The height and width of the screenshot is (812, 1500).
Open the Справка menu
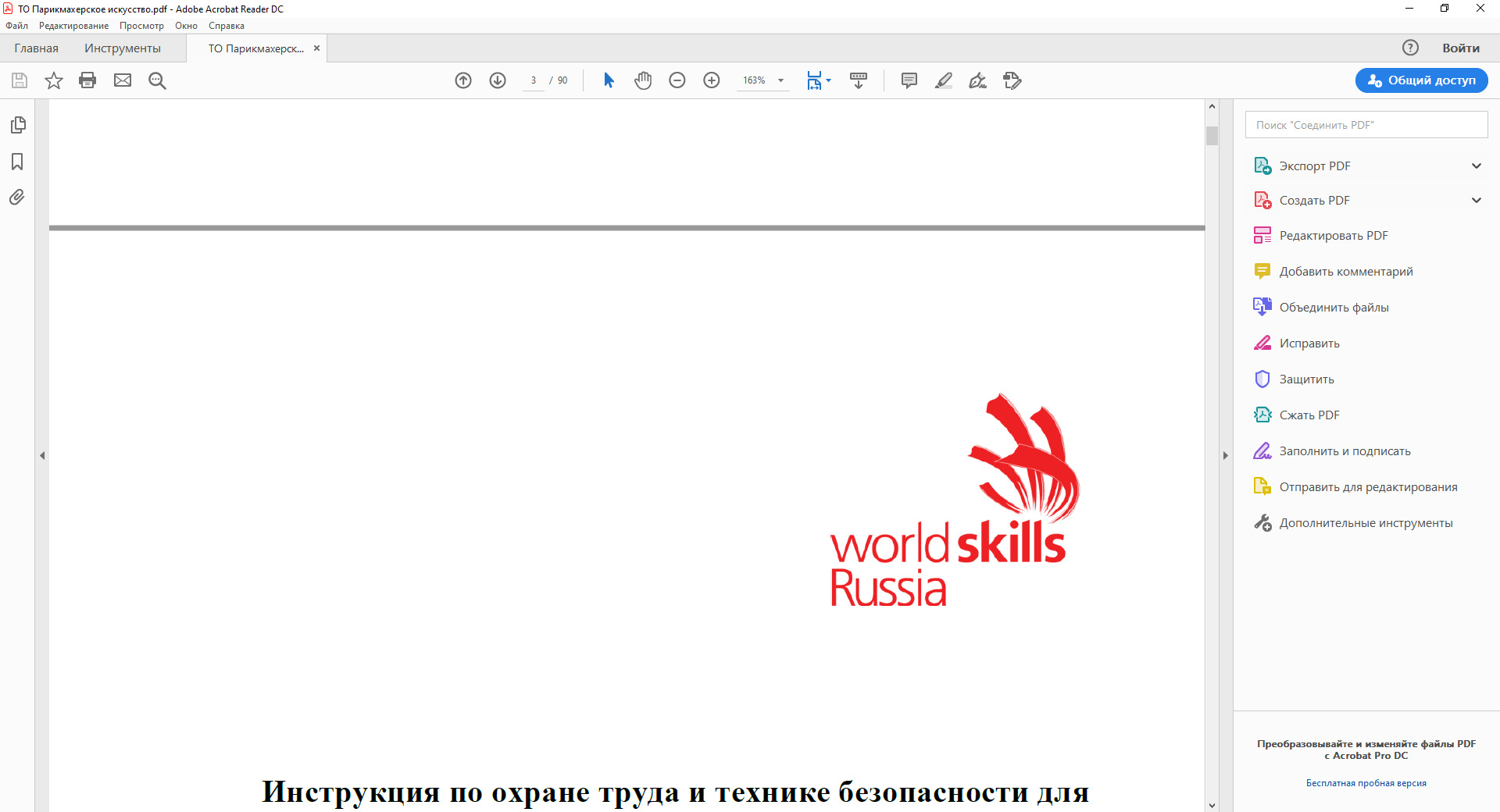click(227, 26)
